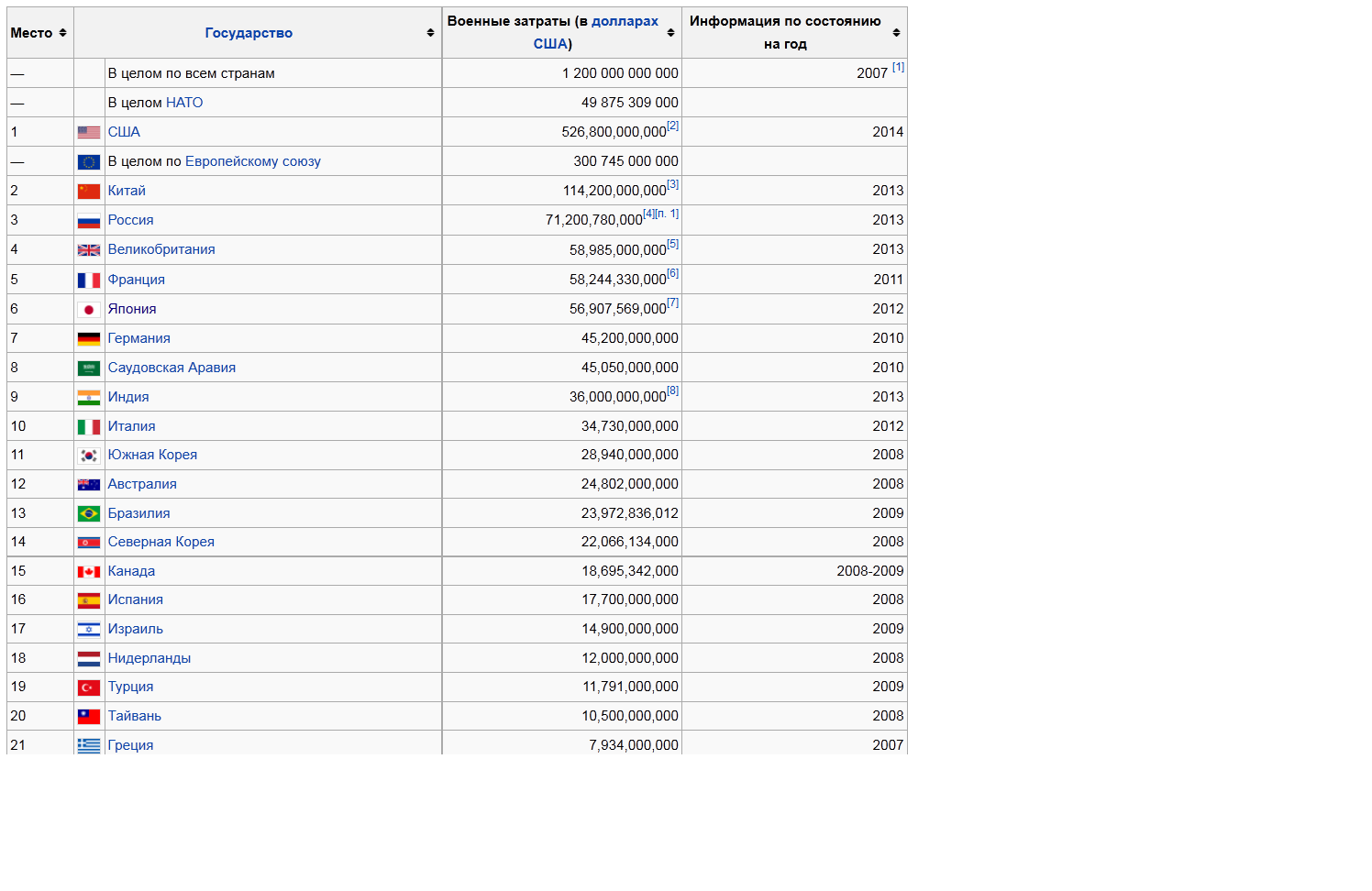Click the Brazil flag icon
The image size is (1372, 891).
[x=89, y=514]
